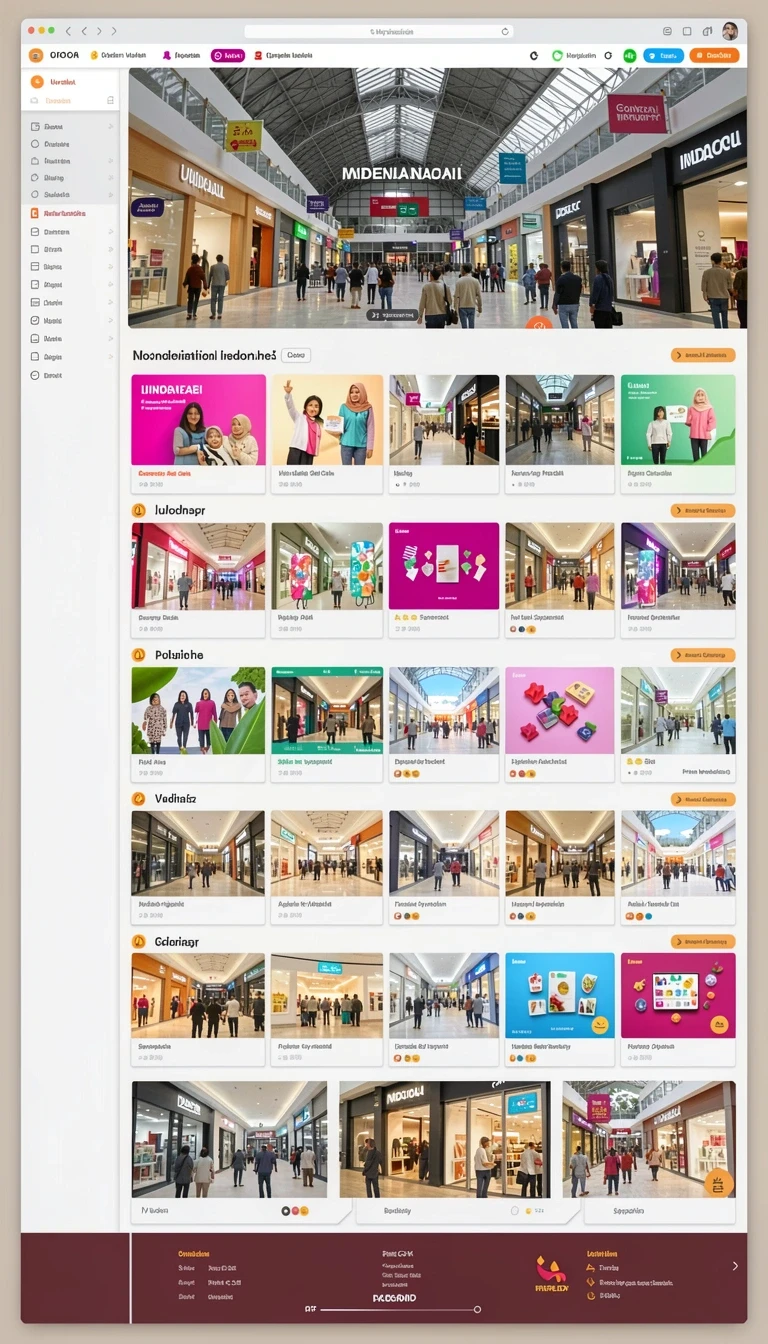Viewport: 768px width, 1344px height.
Task: Expand the last sidebar chevron arrow
Action: coord(111,357)
